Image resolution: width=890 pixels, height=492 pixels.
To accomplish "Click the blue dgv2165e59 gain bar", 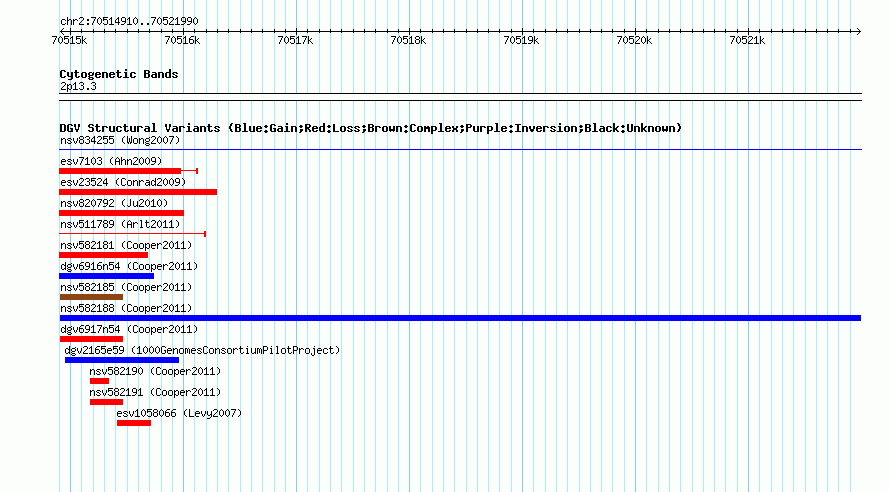I will point(122,360).
